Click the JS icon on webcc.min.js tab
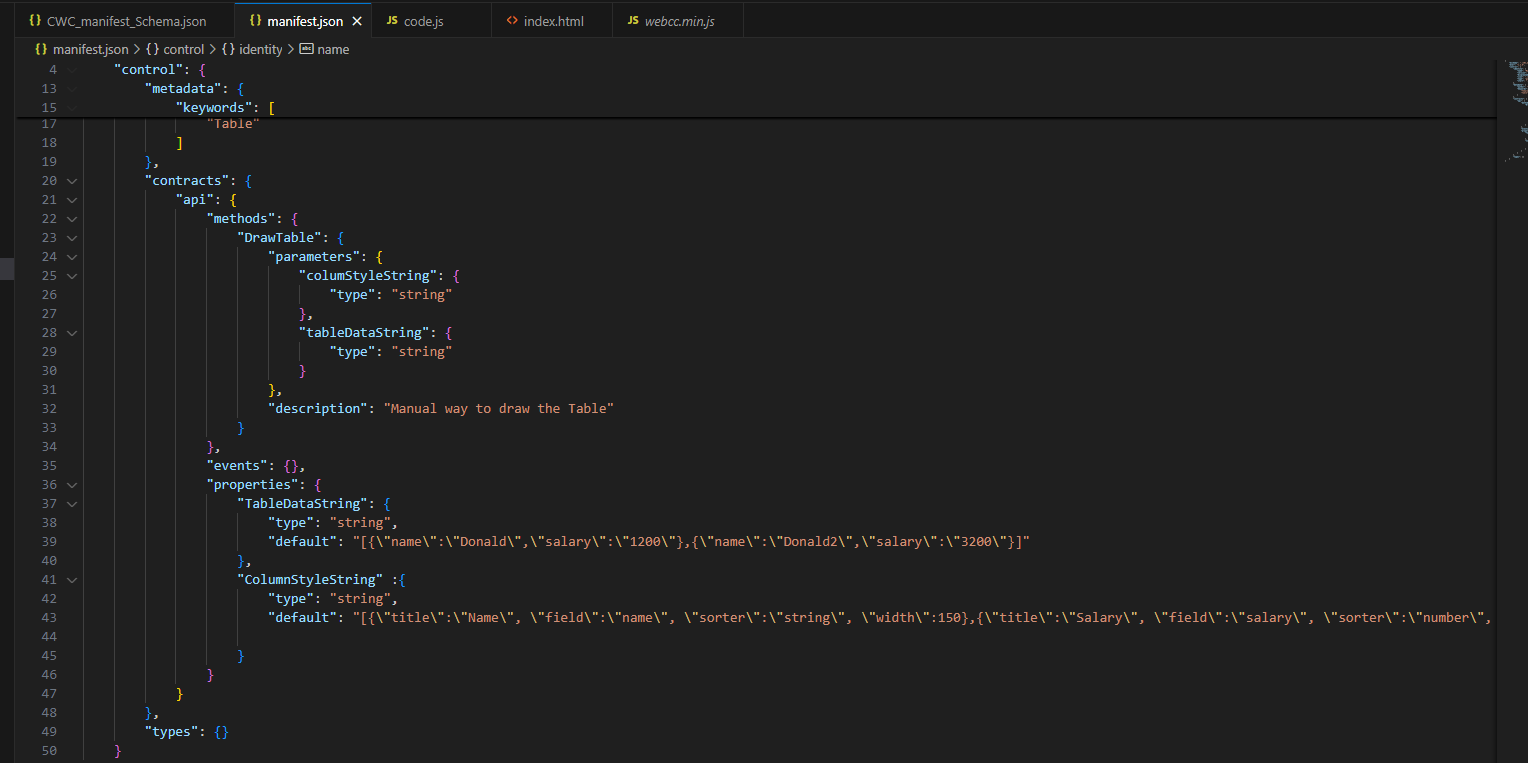Image resolution: width=1528 pixels, height=763 pixels. tap(632, 21)
